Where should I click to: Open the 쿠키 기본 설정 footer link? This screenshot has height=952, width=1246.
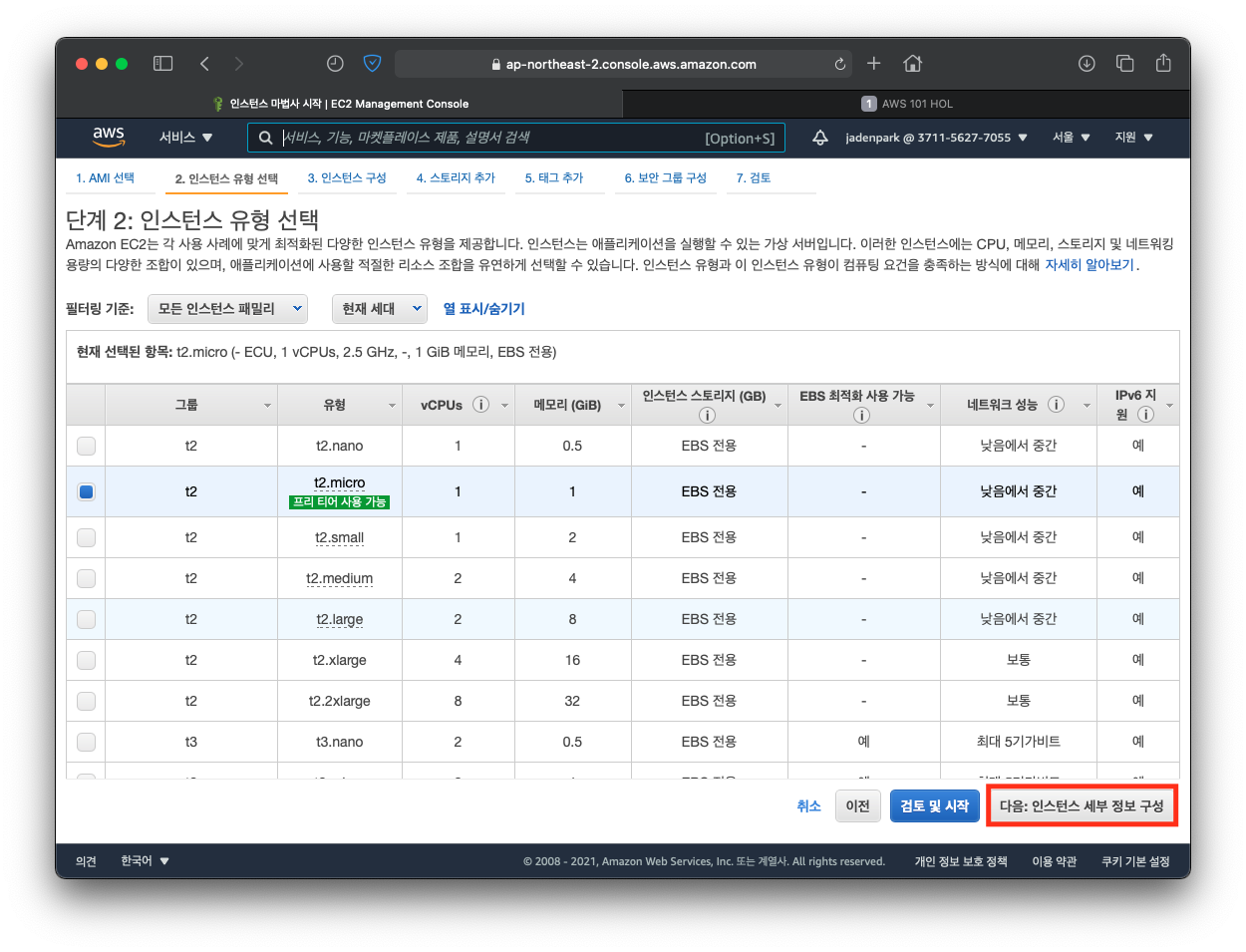pyautogui.click(x=1135, y=861)
